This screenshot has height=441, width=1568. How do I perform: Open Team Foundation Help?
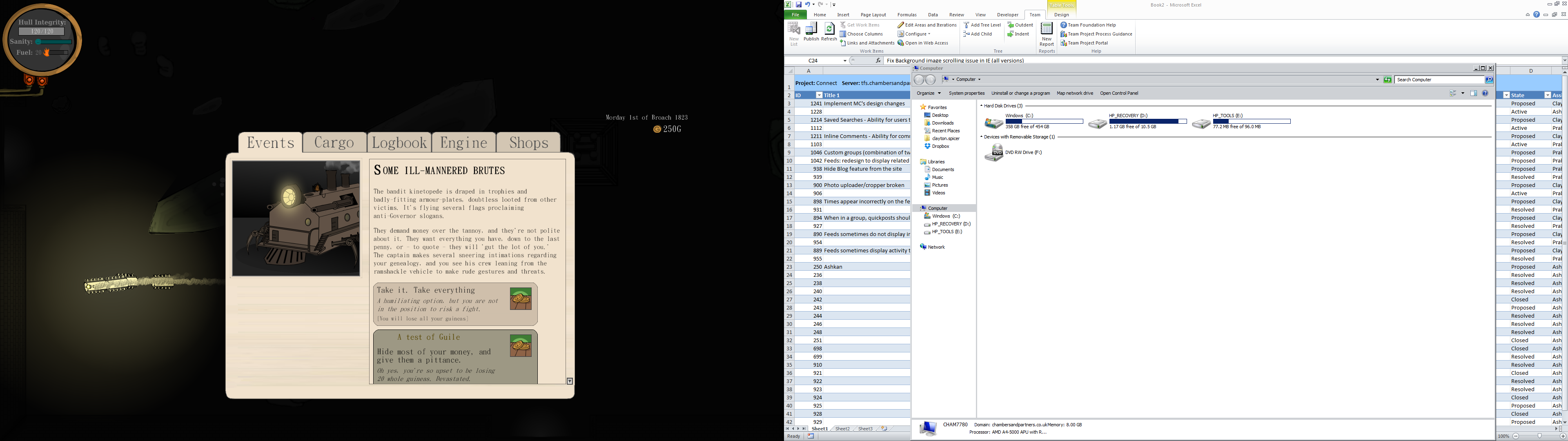coord(1088,25)
